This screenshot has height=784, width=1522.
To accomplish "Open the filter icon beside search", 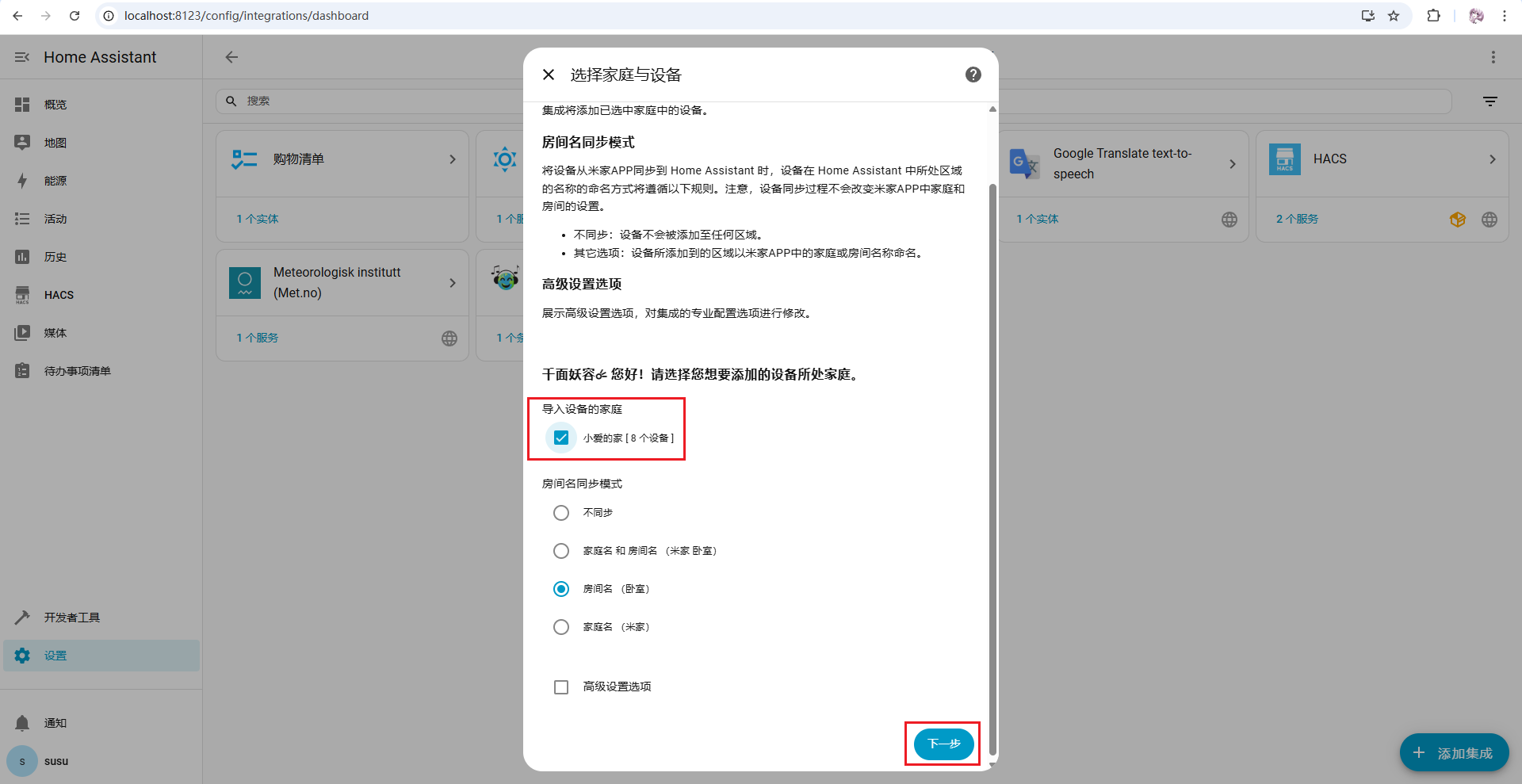I will [1490, 101].
